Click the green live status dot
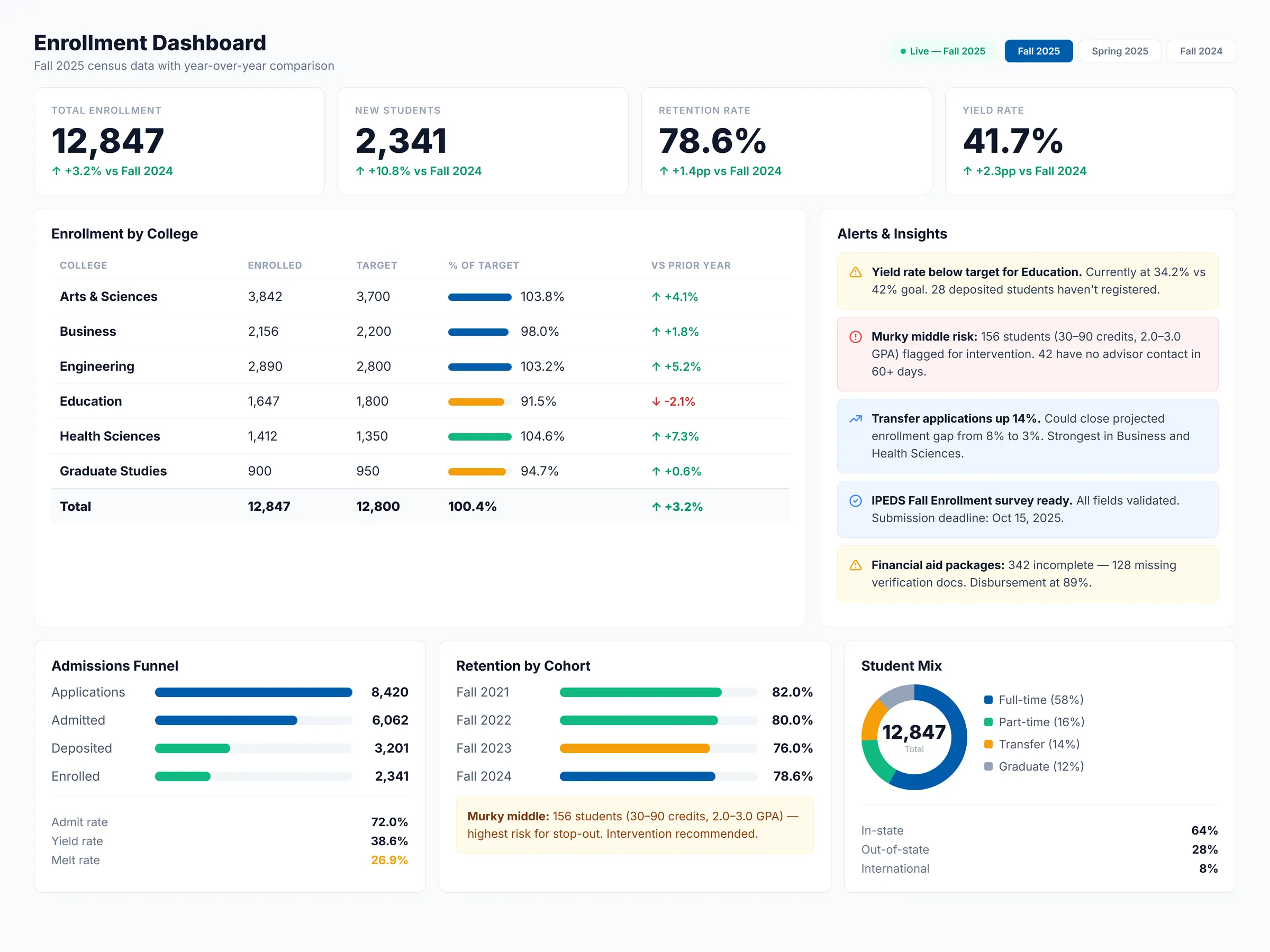This screenshot has width=1270, height=952. [903, 51]
